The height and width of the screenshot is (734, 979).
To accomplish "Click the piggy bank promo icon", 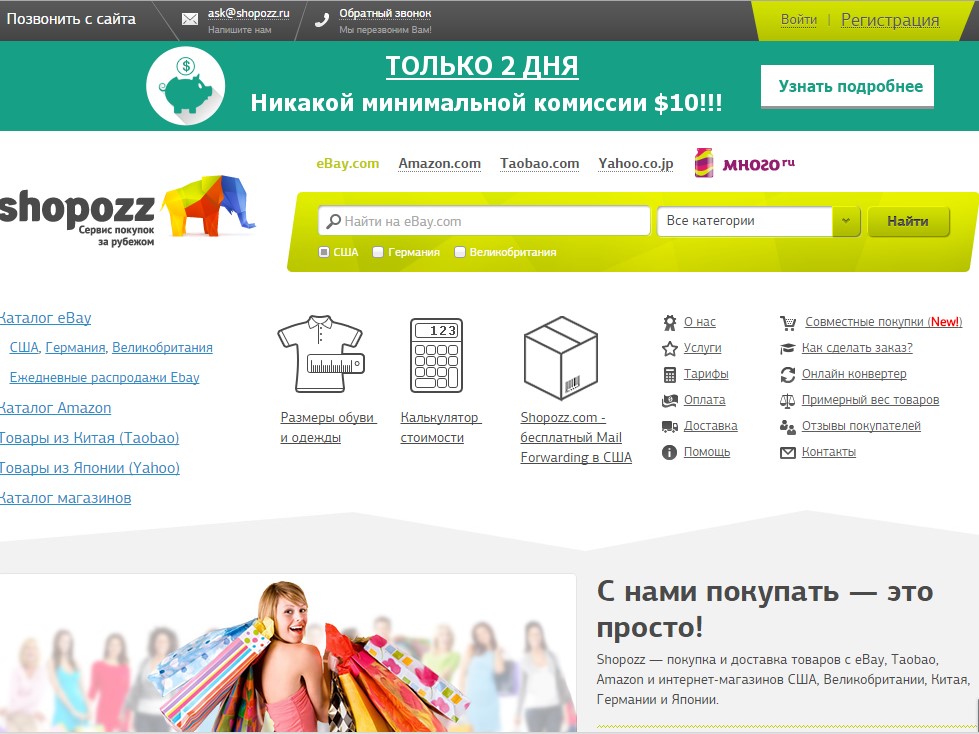I will pos(185,86).
